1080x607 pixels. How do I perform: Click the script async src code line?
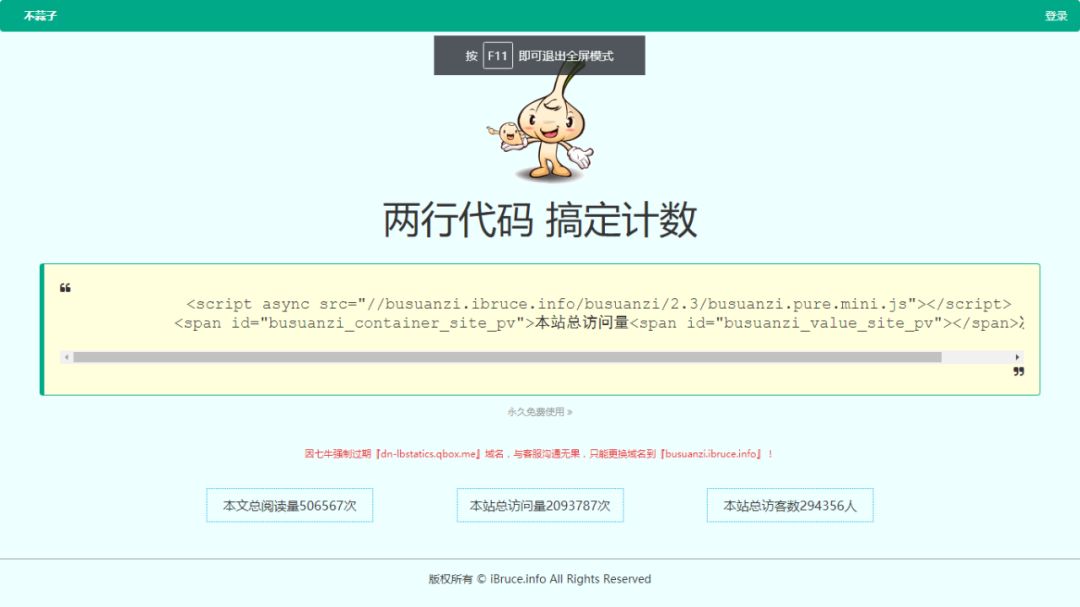pos(599,304)
